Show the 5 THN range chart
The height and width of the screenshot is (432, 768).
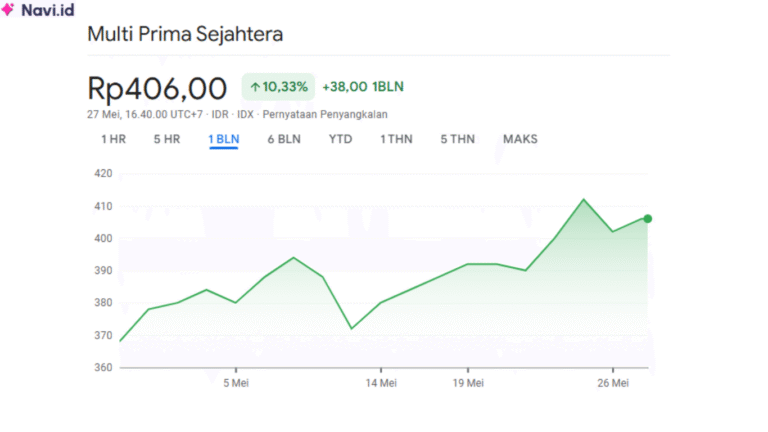click(457, 139)
